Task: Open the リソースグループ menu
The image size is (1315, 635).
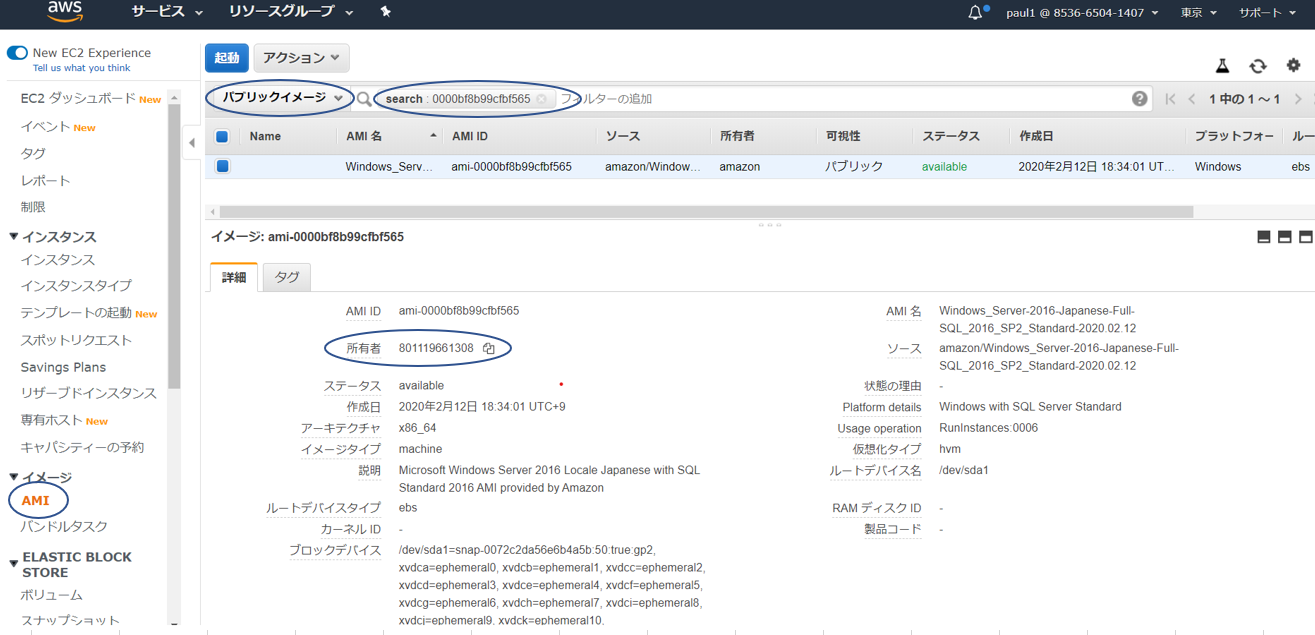Action: click(x=291, y=12)
